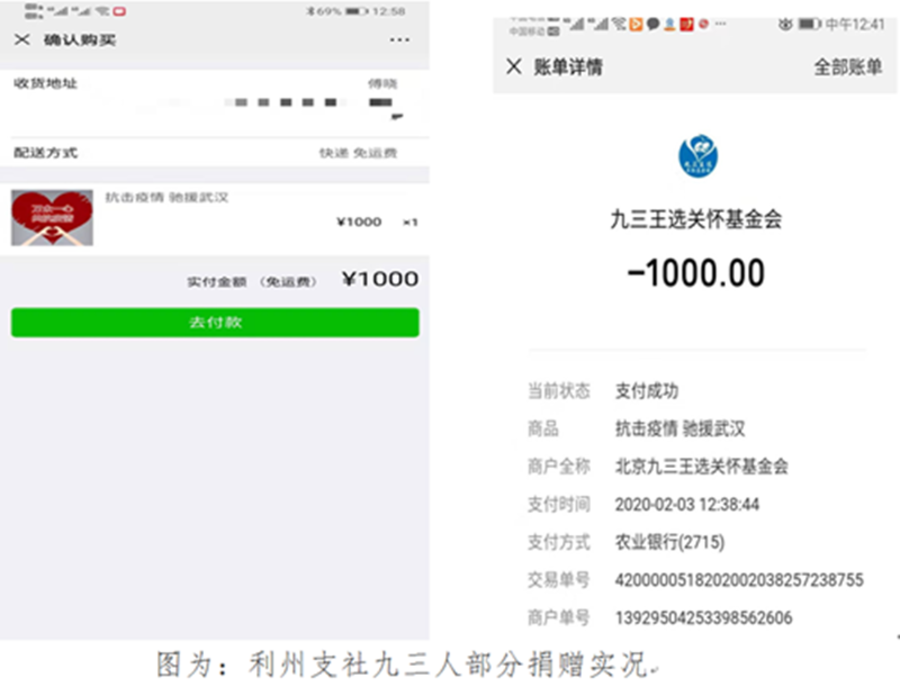Viewport: 900px width, 687px height.
Task: Click the 商户单号 number
Action: 704,618
